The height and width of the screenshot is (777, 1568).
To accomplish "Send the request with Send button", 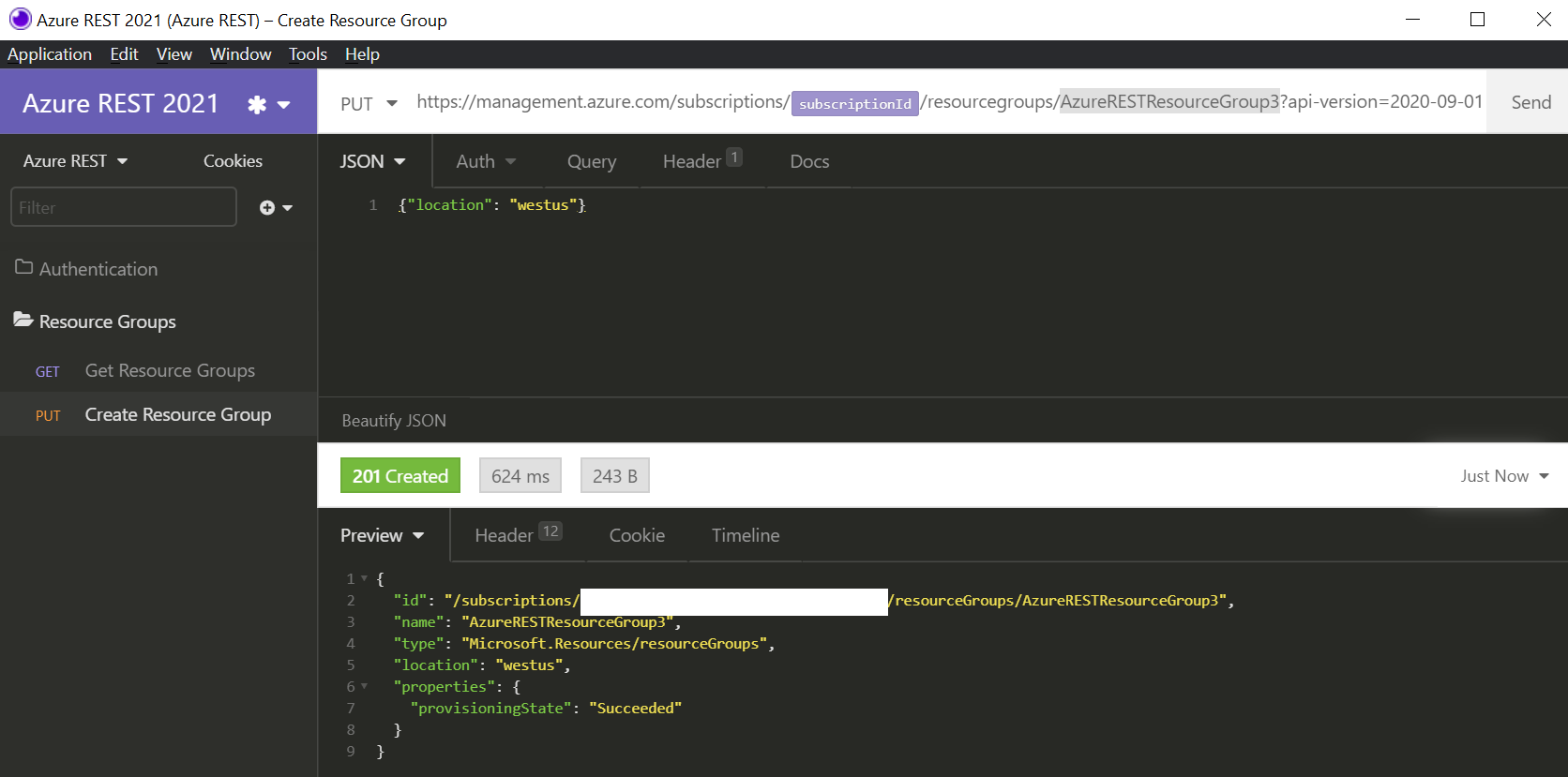I will click(x=1530, y=102).
